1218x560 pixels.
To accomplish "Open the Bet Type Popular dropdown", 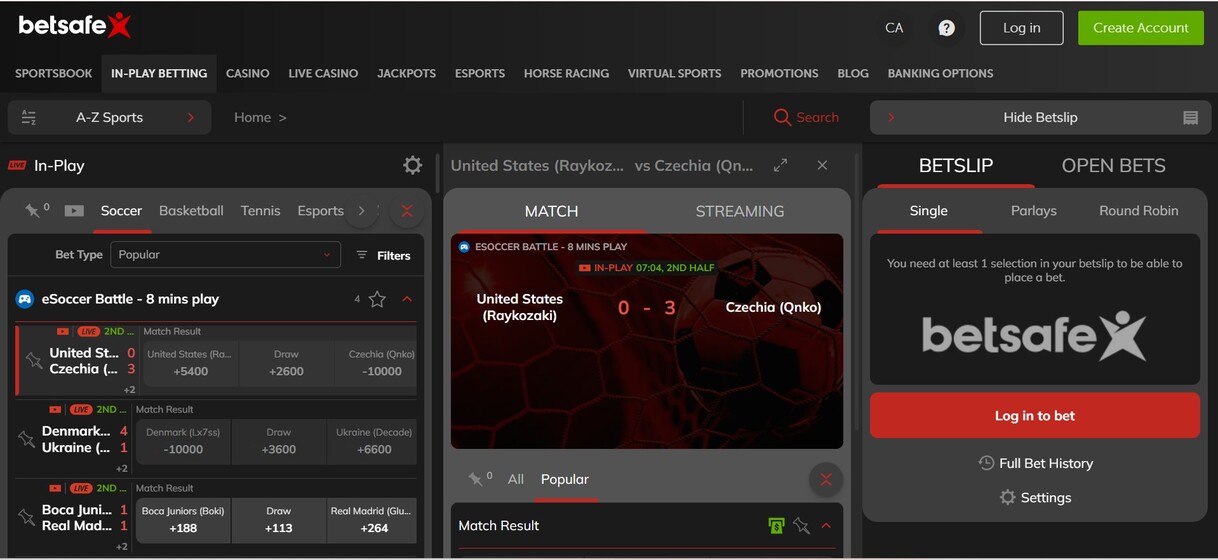I will click(225, 255).
